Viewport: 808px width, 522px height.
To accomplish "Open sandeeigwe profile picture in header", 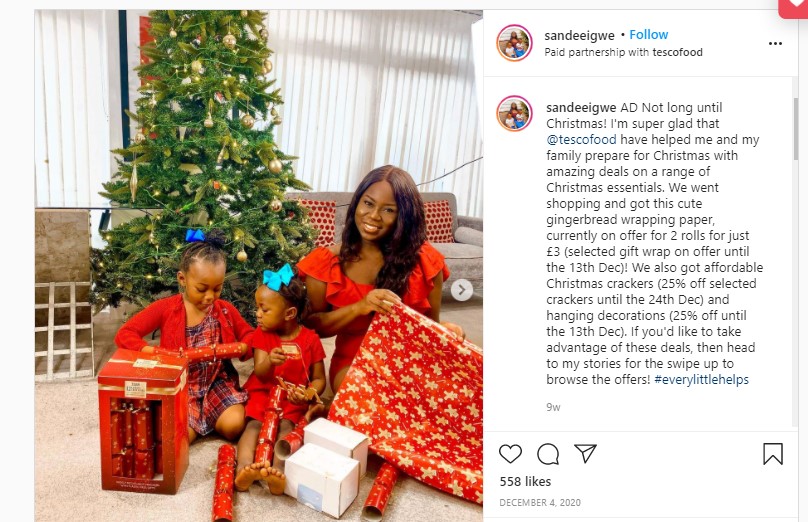I will [x=514, y=43].
